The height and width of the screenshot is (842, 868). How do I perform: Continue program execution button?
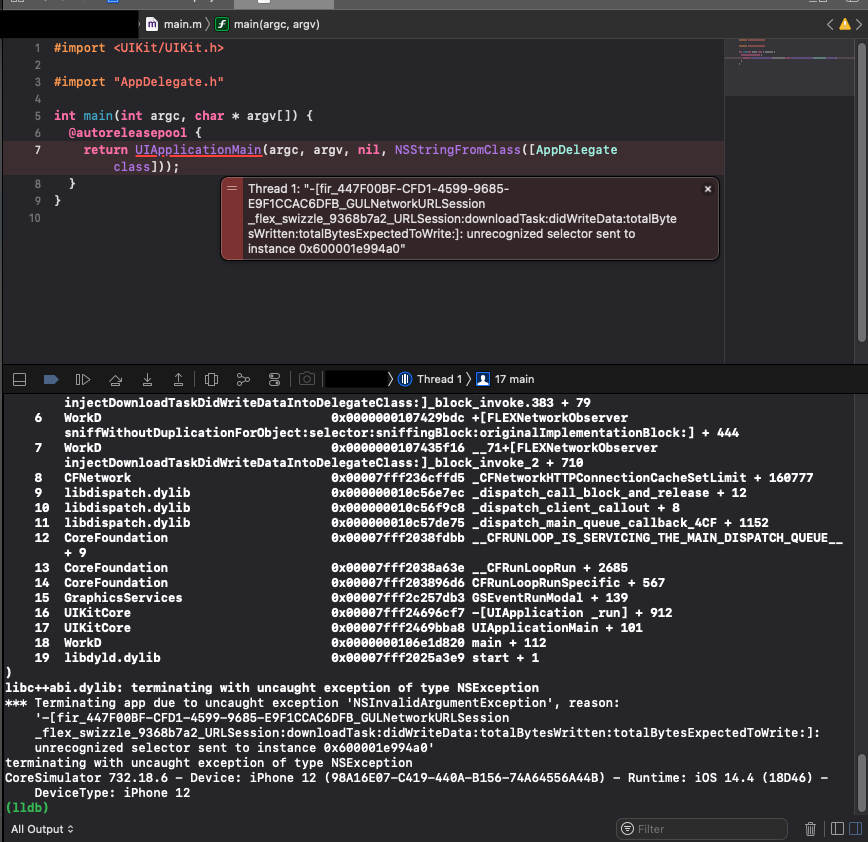[82, 380]
